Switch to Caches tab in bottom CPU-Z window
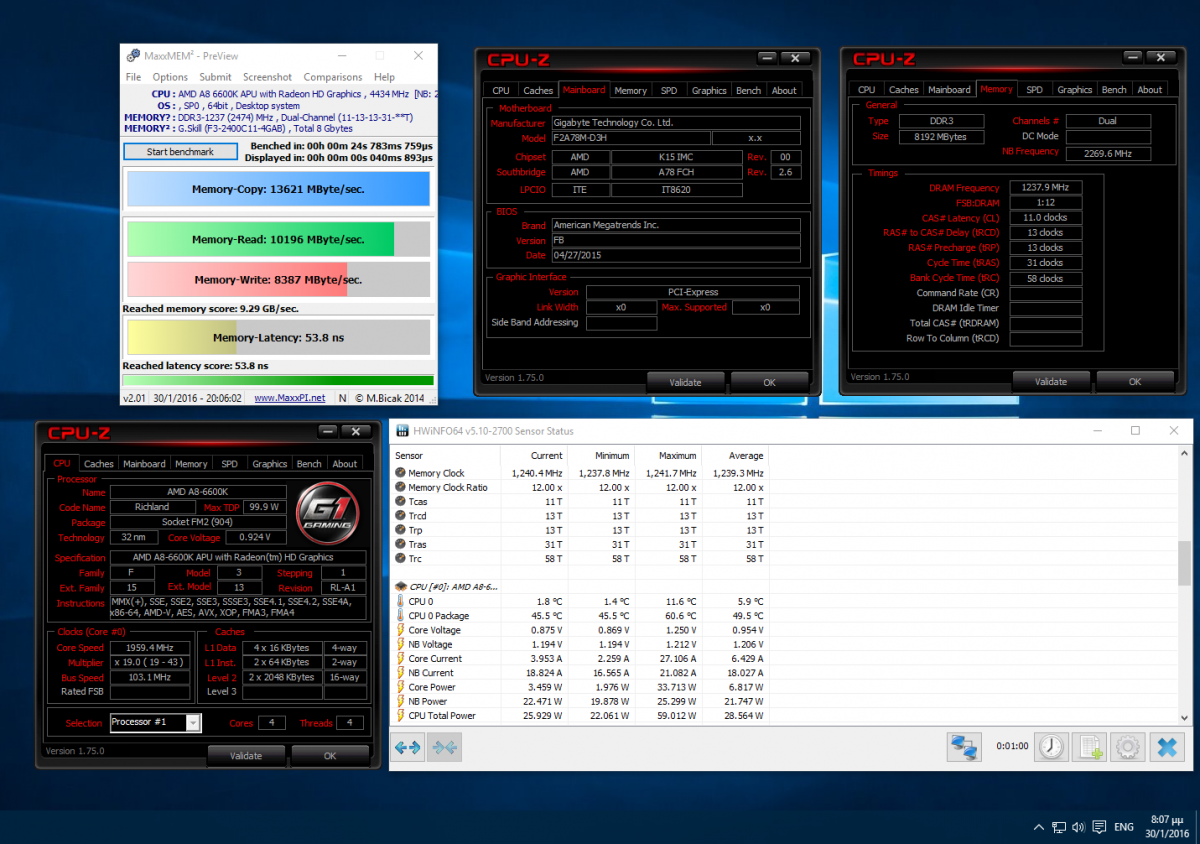1200x844 pixels. (x=99, y=464)
